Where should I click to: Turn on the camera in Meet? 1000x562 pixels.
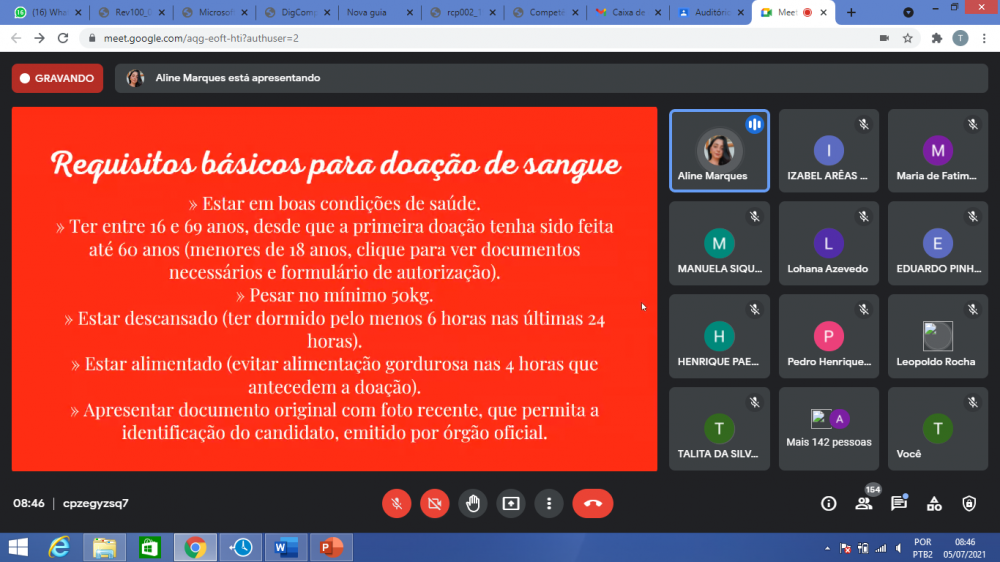pyautogui.click(x=435, y=503)
